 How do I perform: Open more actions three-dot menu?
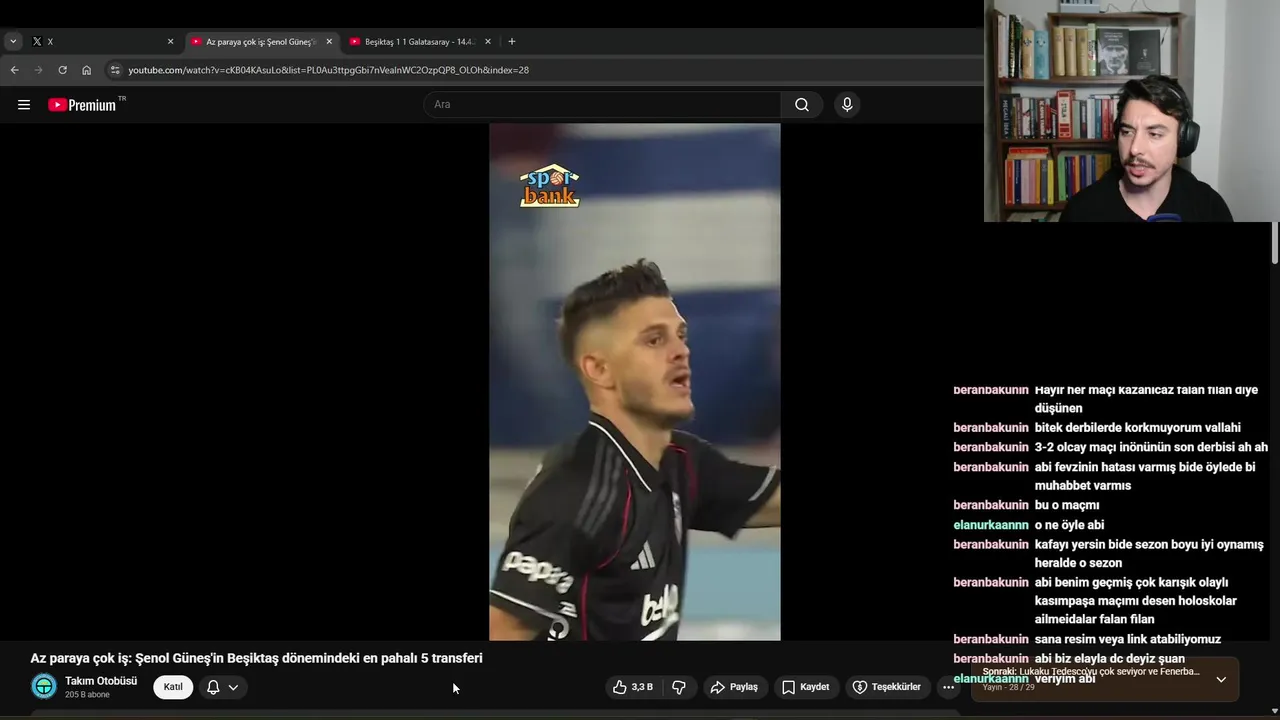(948, 687)
